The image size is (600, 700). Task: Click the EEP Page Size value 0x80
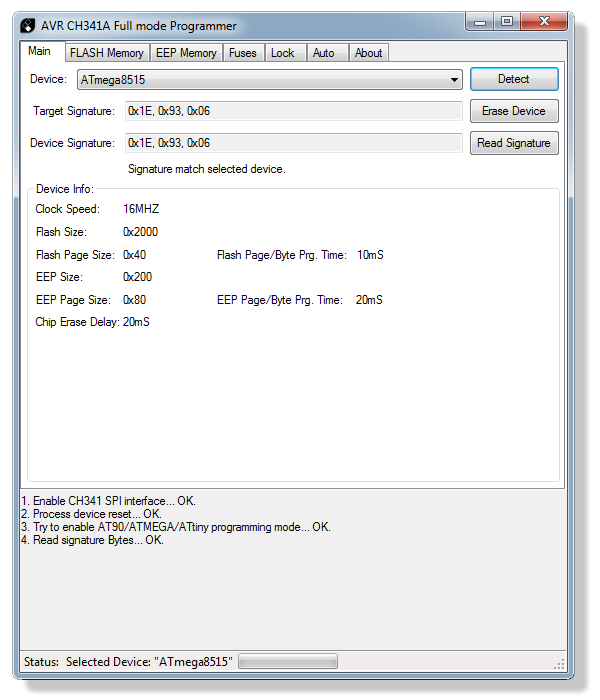[x=134, y=300]
